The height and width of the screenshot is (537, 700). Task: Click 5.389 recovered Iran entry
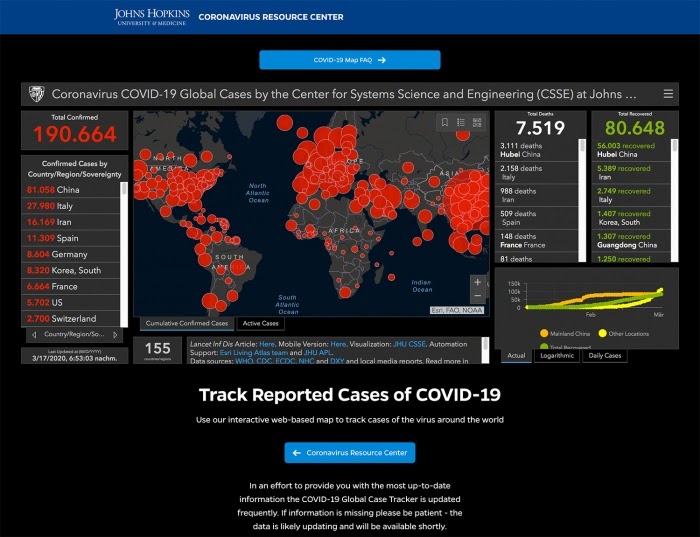[631, 173]
